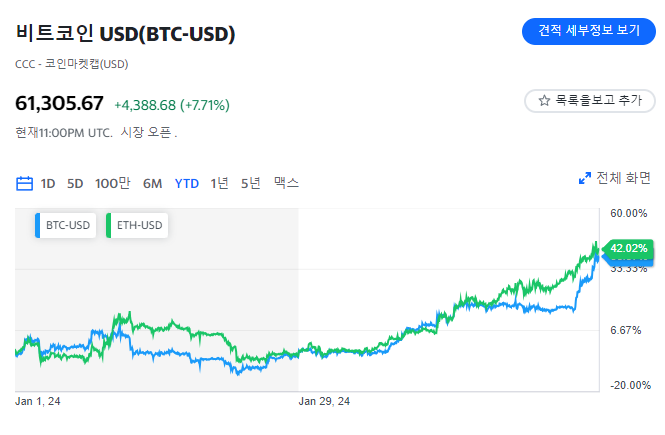
Task: Click the Jan 29, 24 axis label
Action: (x=324, y=401)
